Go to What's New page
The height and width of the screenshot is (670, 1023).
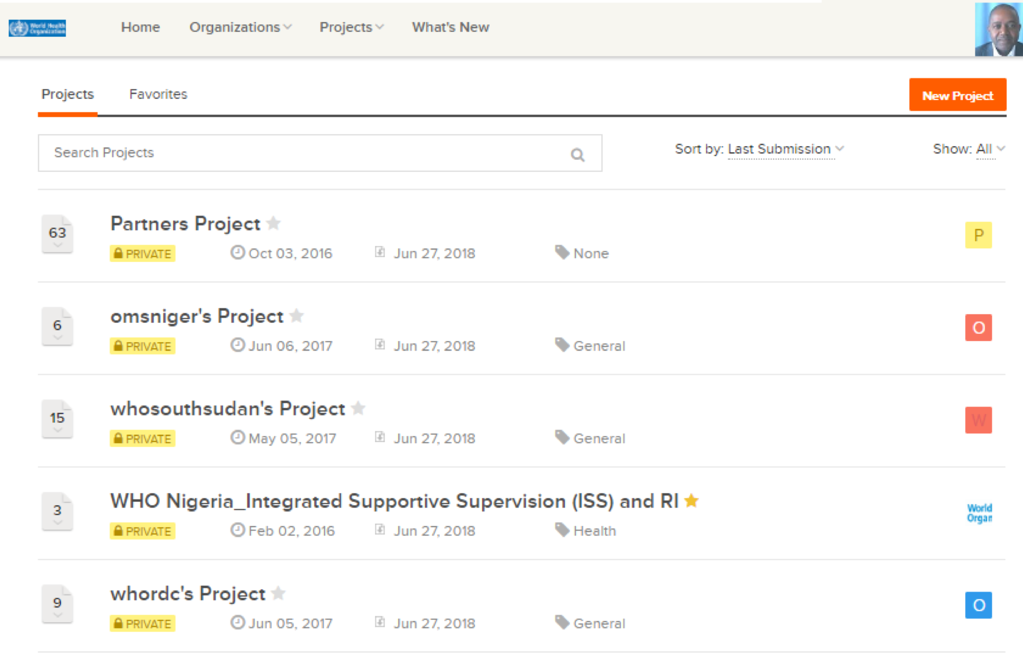(450, 27)
